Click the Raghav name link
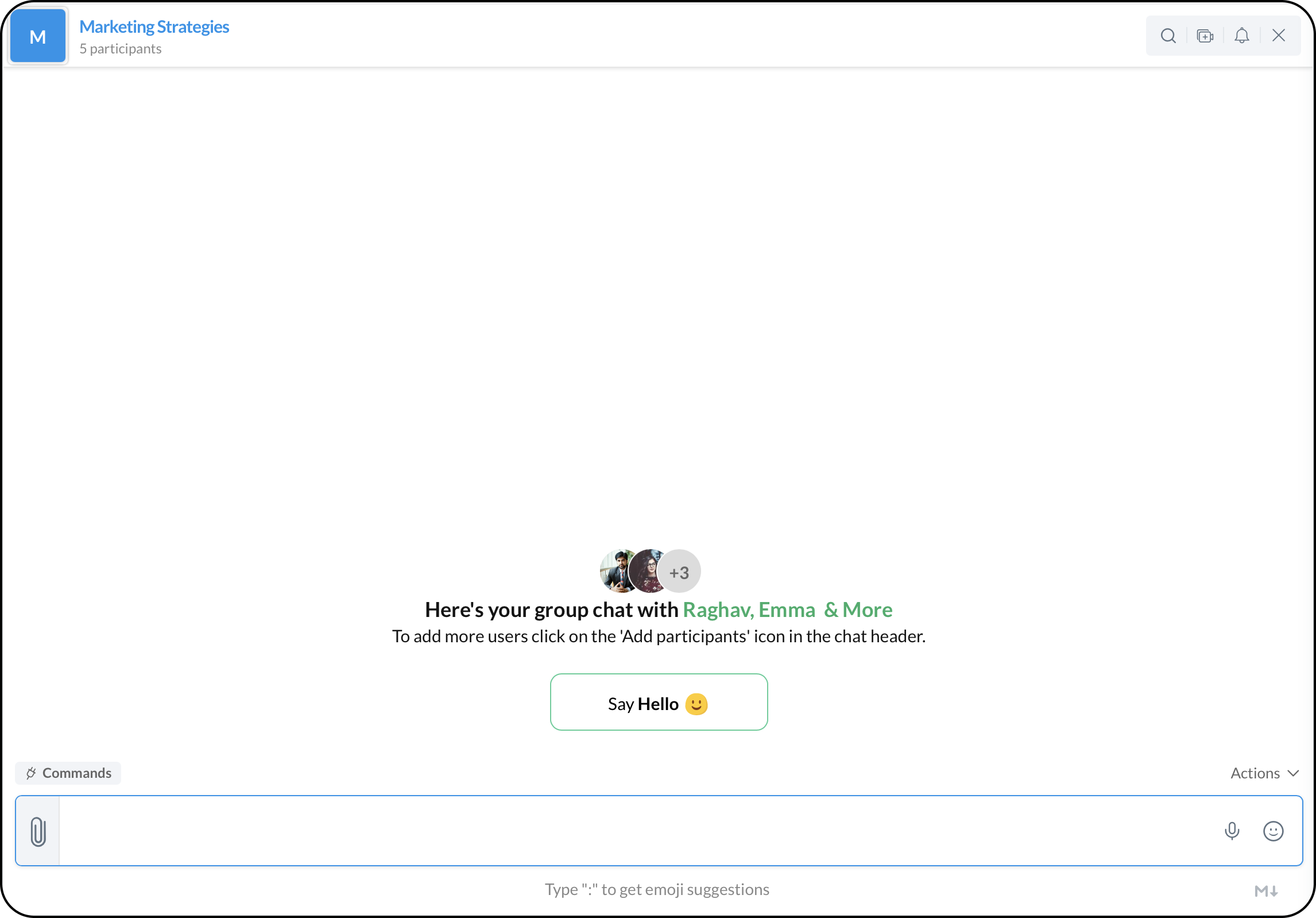This screenshot has width=1316, height=918. [x=717, y=610]
